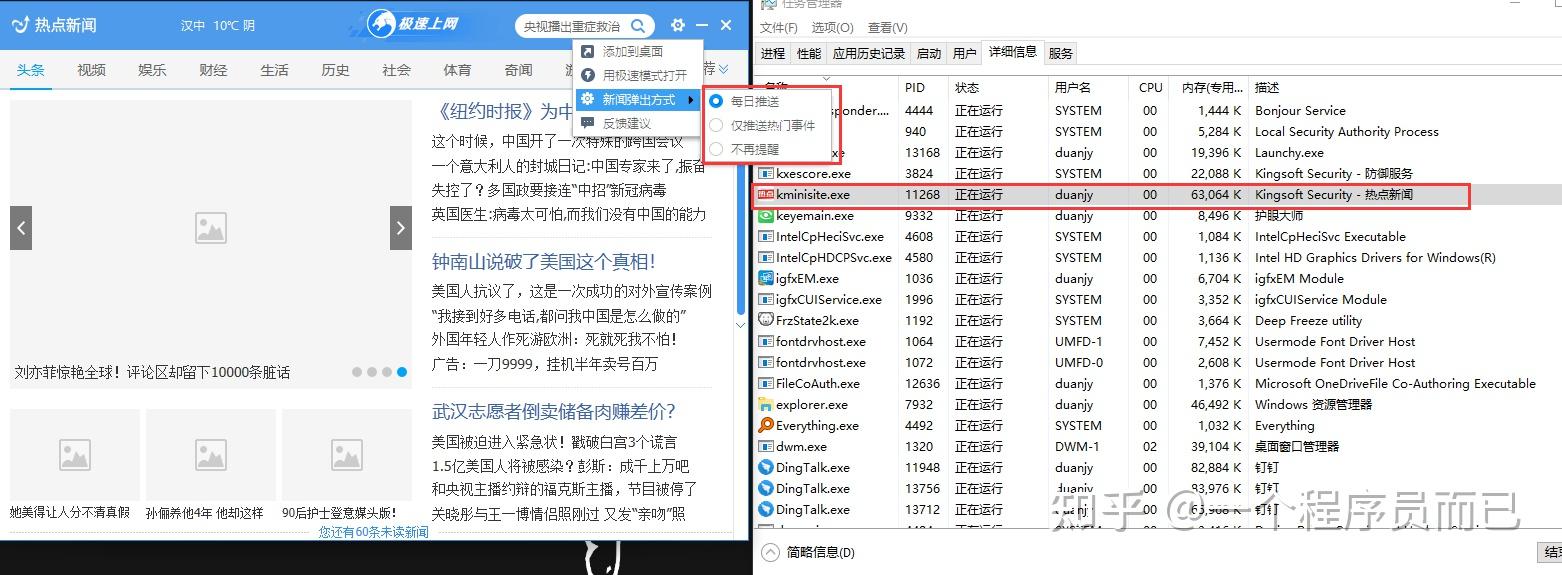Open article 英国医生:病毒太可怕

[569, 214]
